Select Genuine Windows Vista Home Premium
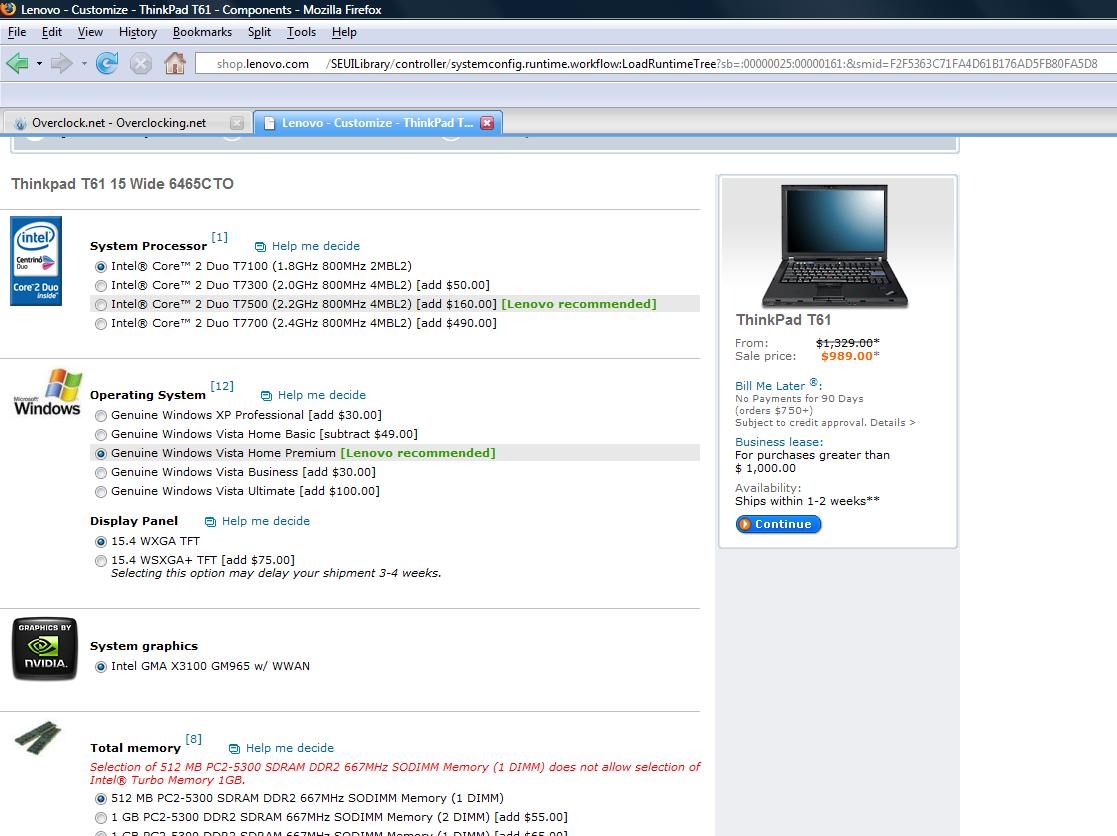Viewport: 1117px width, 836px height. coord(100,454)
